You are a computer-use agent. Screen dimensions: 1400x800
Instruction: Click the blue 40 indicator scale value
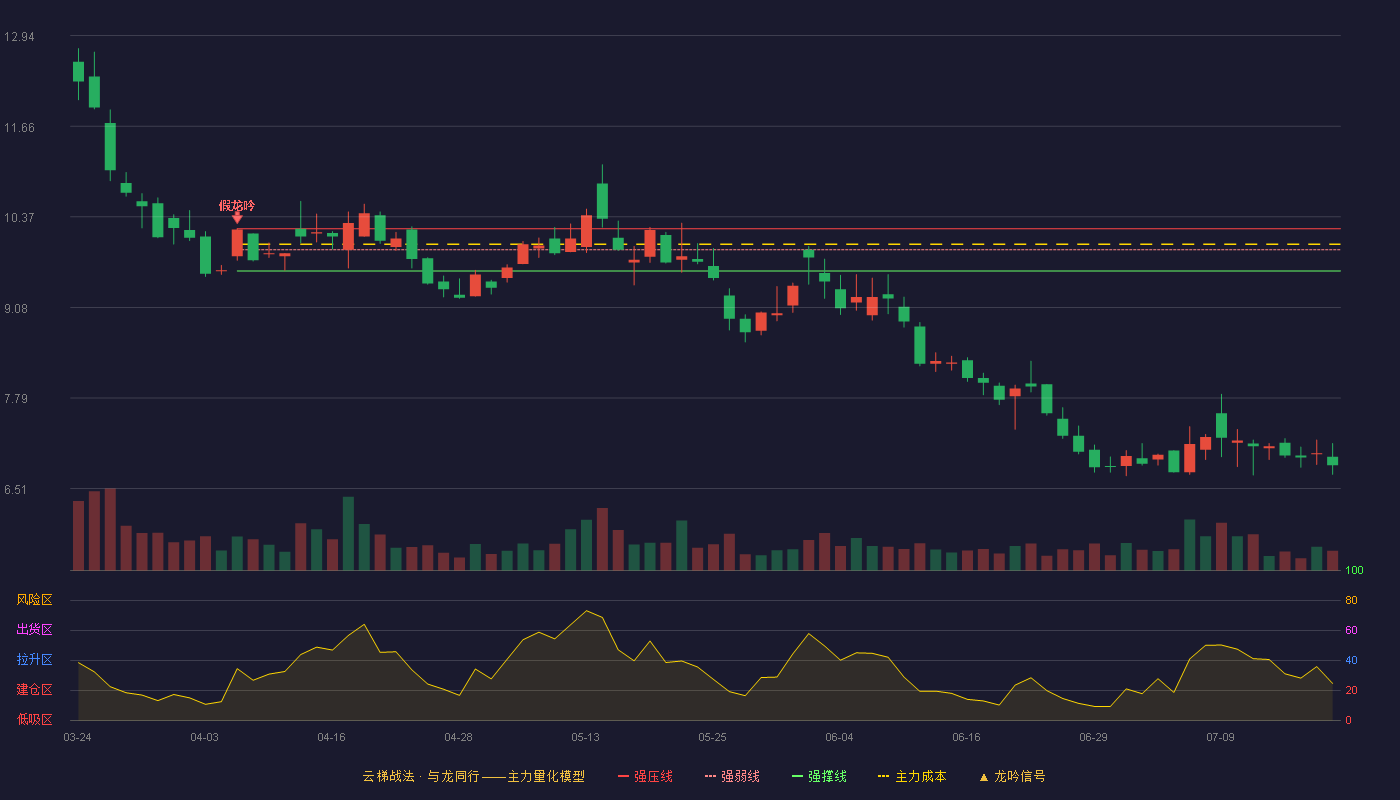(x=1351, y=661)
